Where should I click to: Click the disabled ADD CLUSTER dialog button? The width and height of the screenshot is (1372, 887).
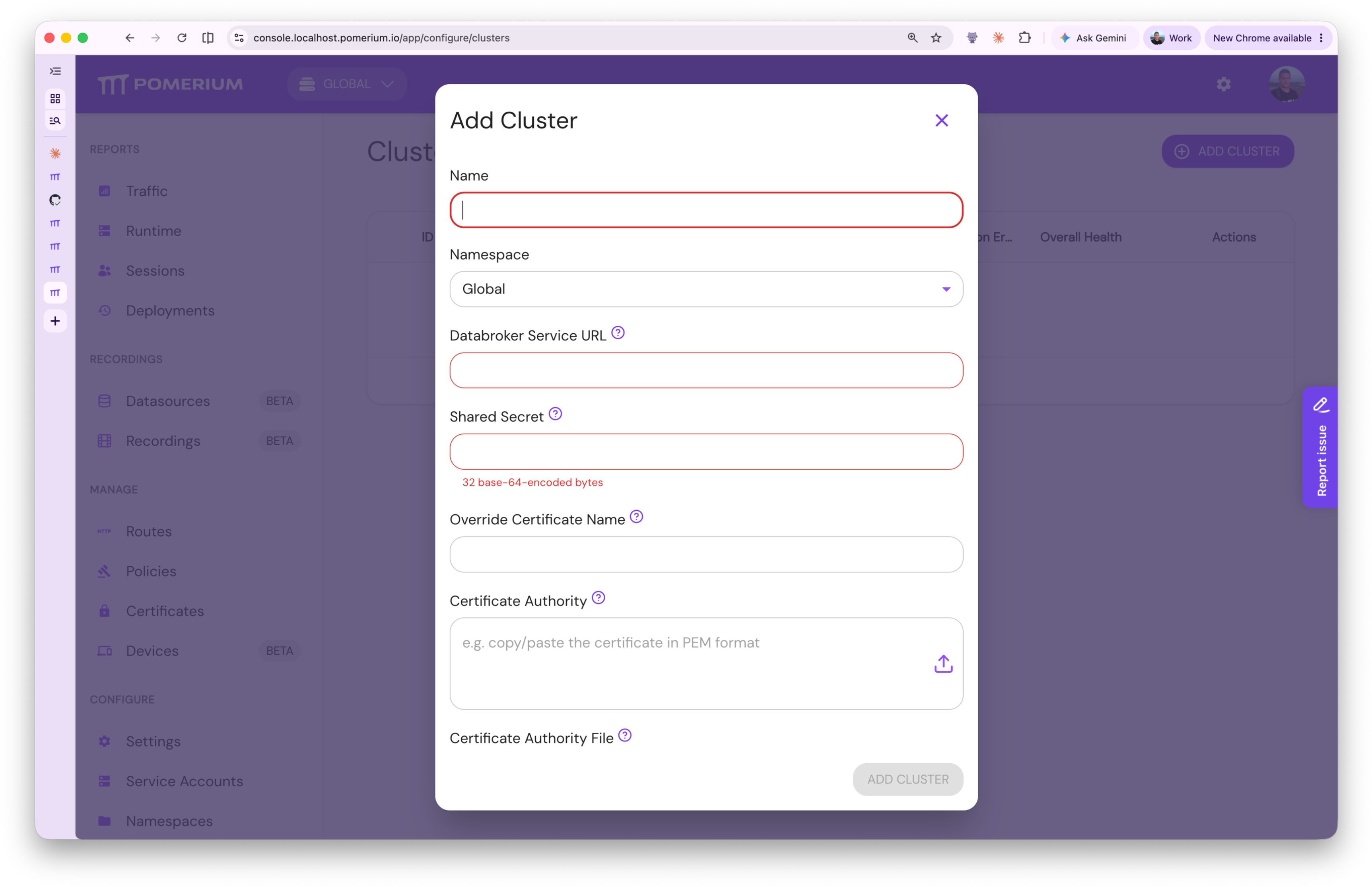(x=908, y=779)
